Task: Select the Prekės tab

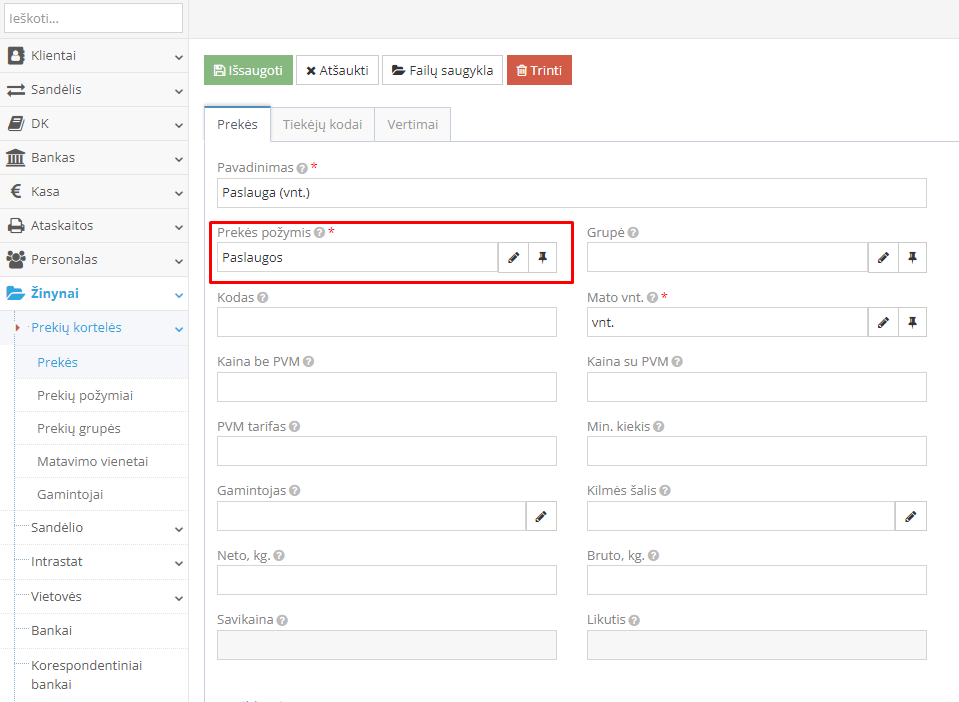Action: point(237,125)
